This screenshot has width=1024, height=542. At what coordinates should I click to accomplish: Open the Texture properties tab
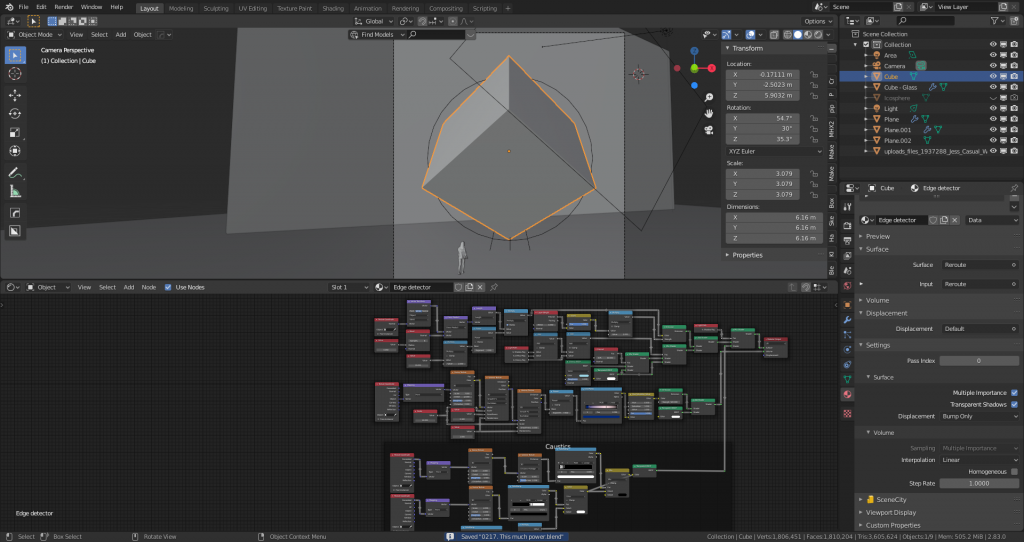tap(847, 413)
